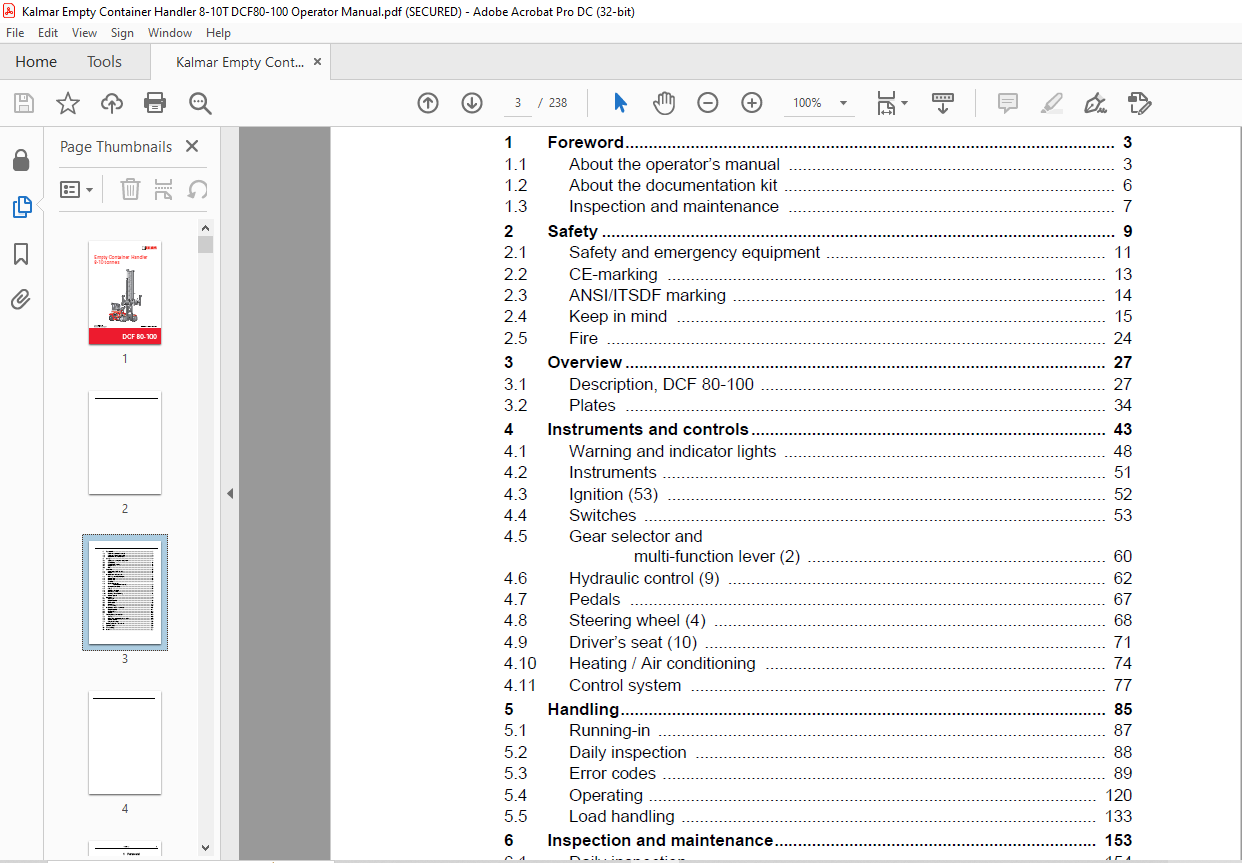1242x863 pixels.
Task: Click the insert pages scissor icon
Action: point(164,189)
